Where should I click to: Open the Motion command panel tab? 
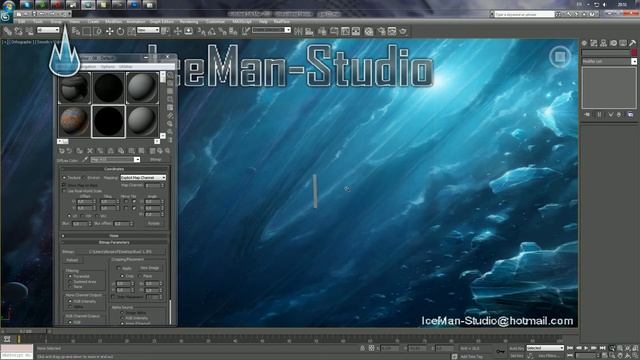tap(613, 43)
